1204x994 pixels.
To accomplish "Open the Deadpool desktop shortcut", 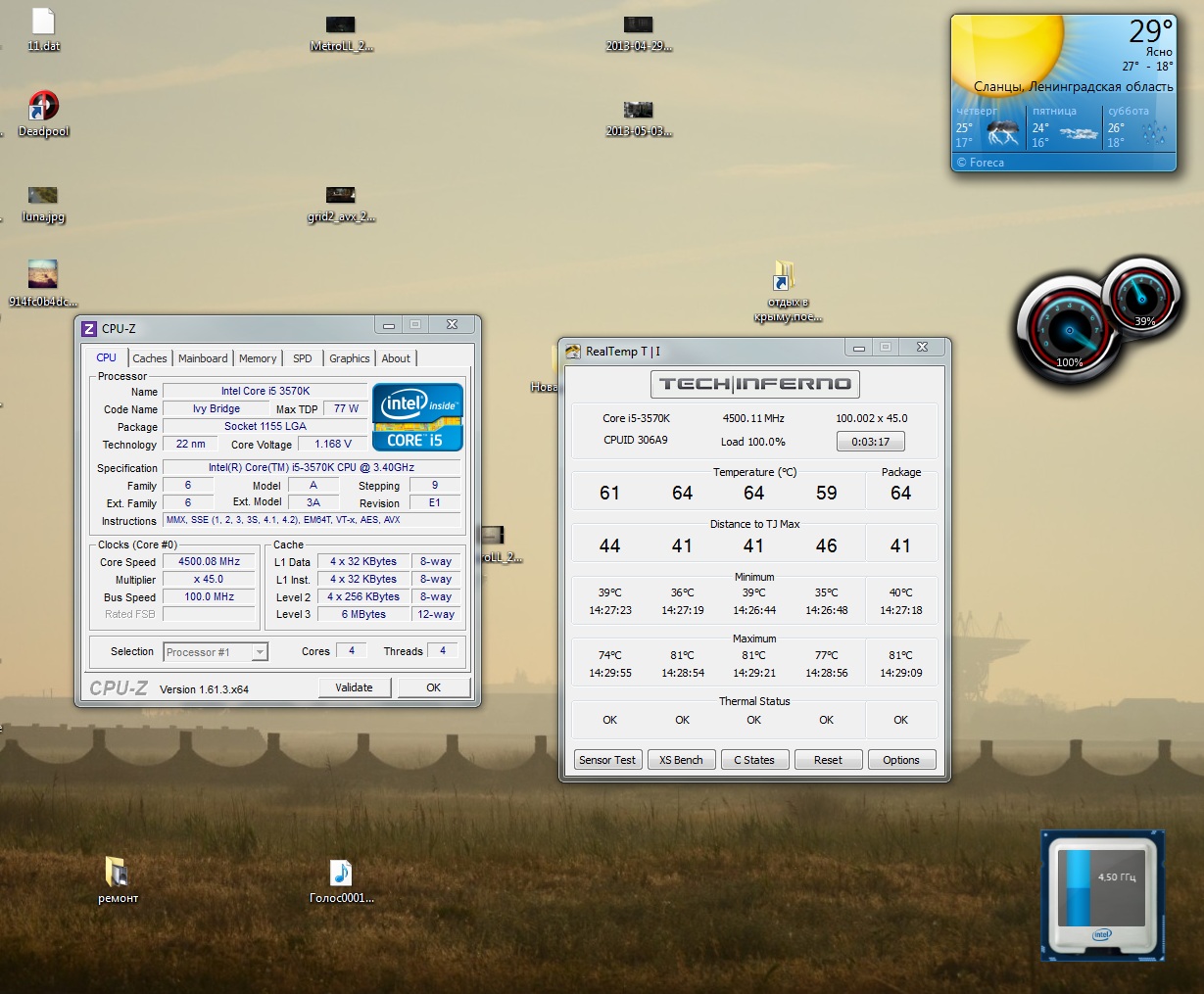I will pos(43,108).
